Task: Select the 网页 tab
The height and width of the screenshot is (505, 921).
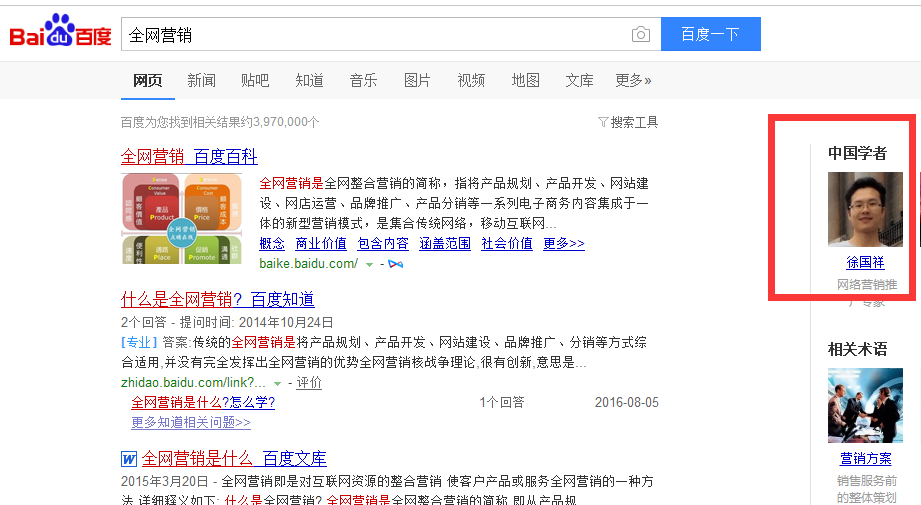Action: pos(147,80)
